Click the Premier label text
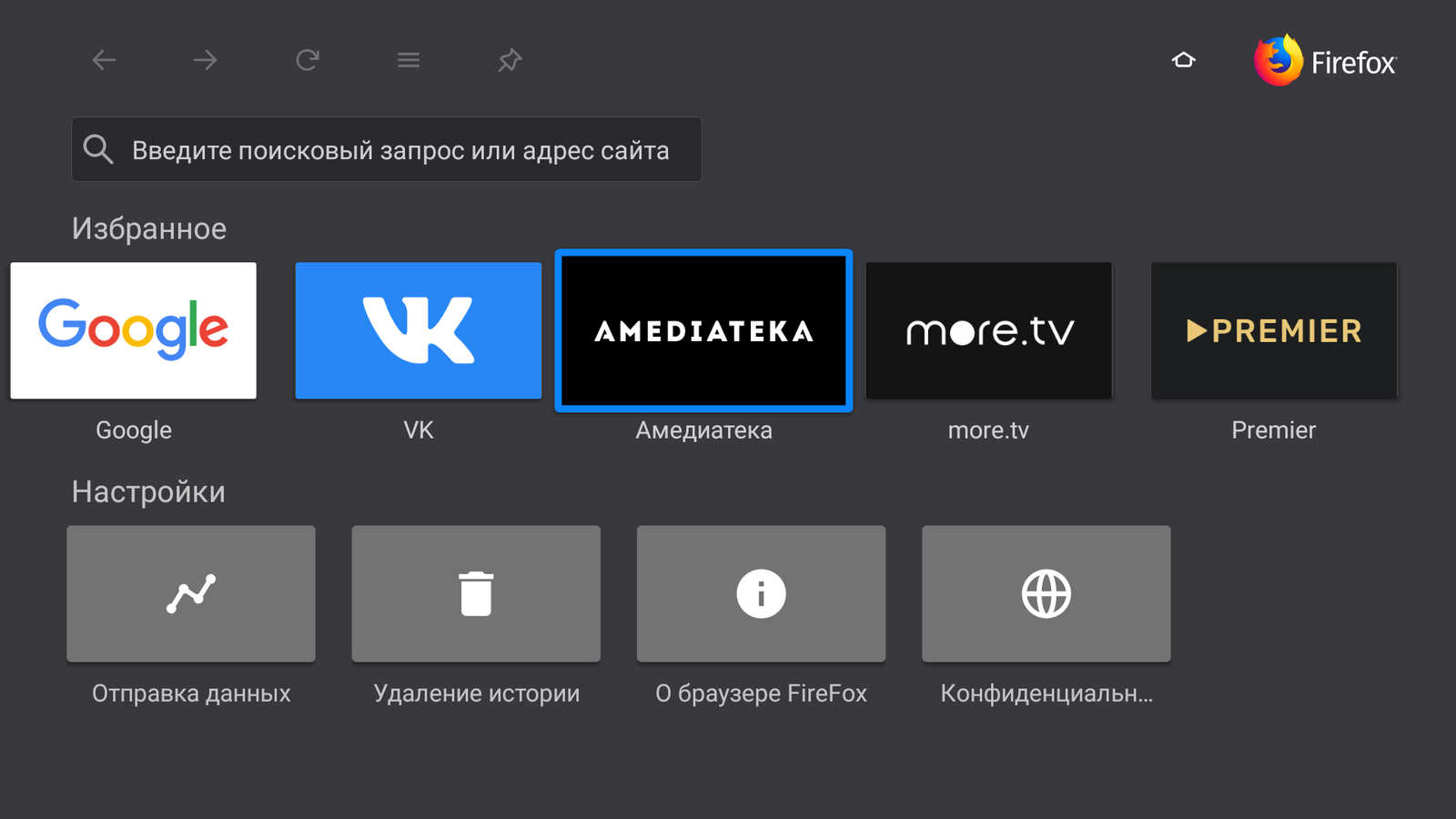1456x819 pixels. 1274,430
